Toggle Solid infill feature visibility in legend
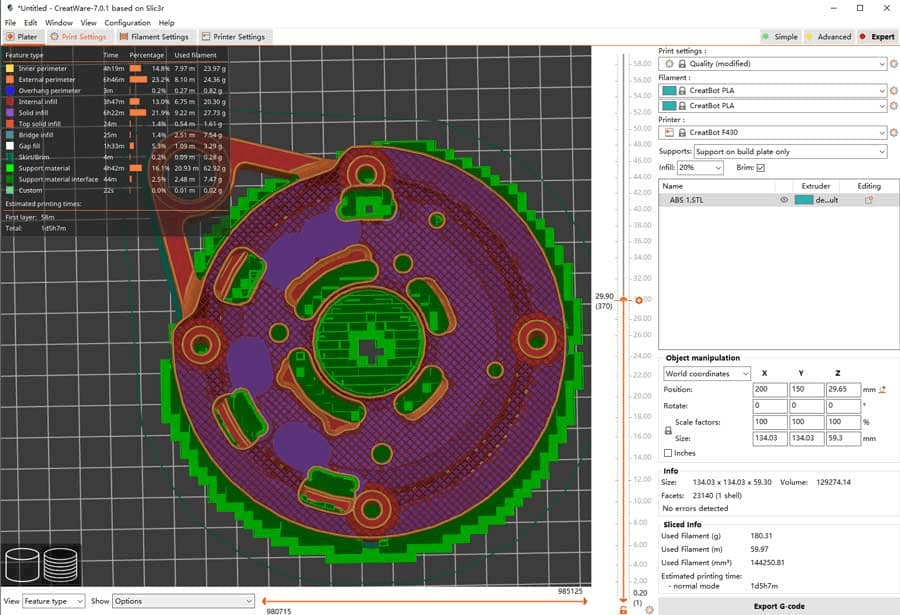Viewport: 900px width, 615px height. (10, 113)
